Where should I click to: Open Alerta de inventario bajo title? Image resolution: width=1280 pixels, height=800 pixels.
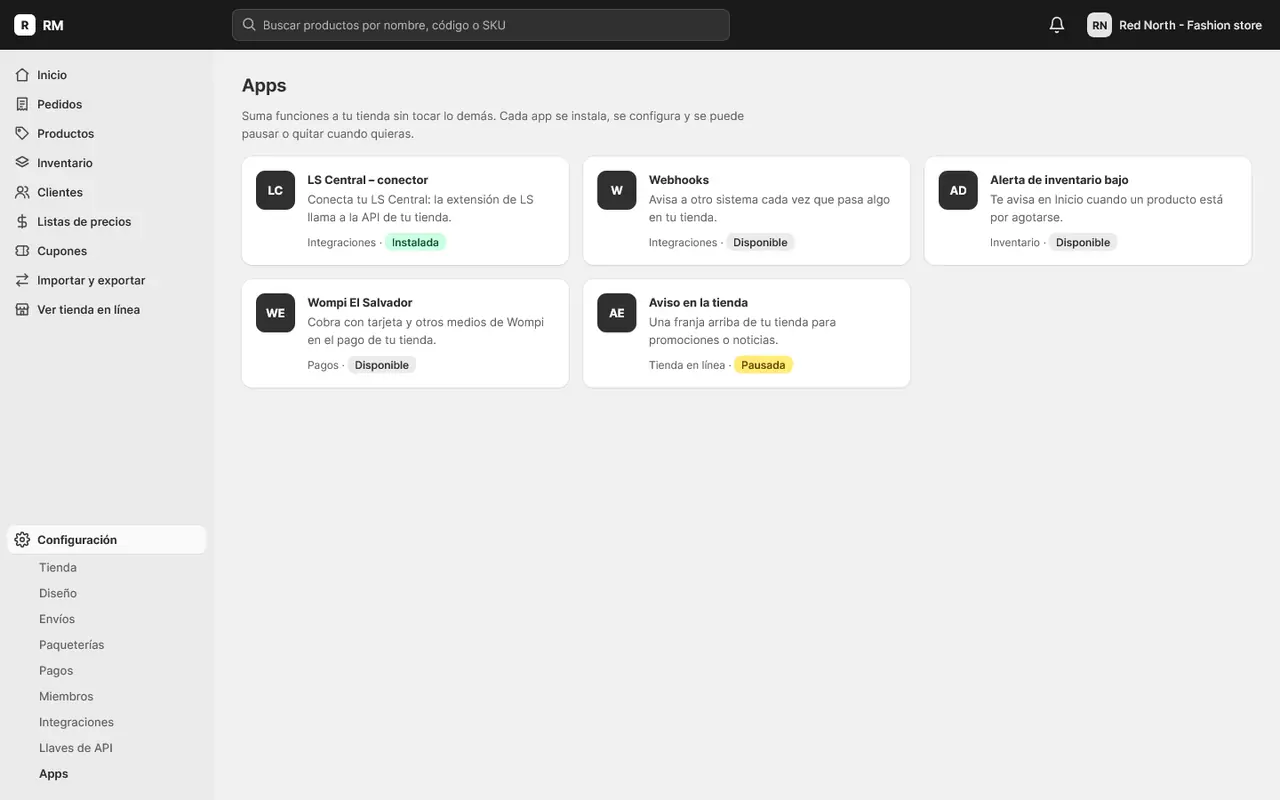pos(1059,180)
